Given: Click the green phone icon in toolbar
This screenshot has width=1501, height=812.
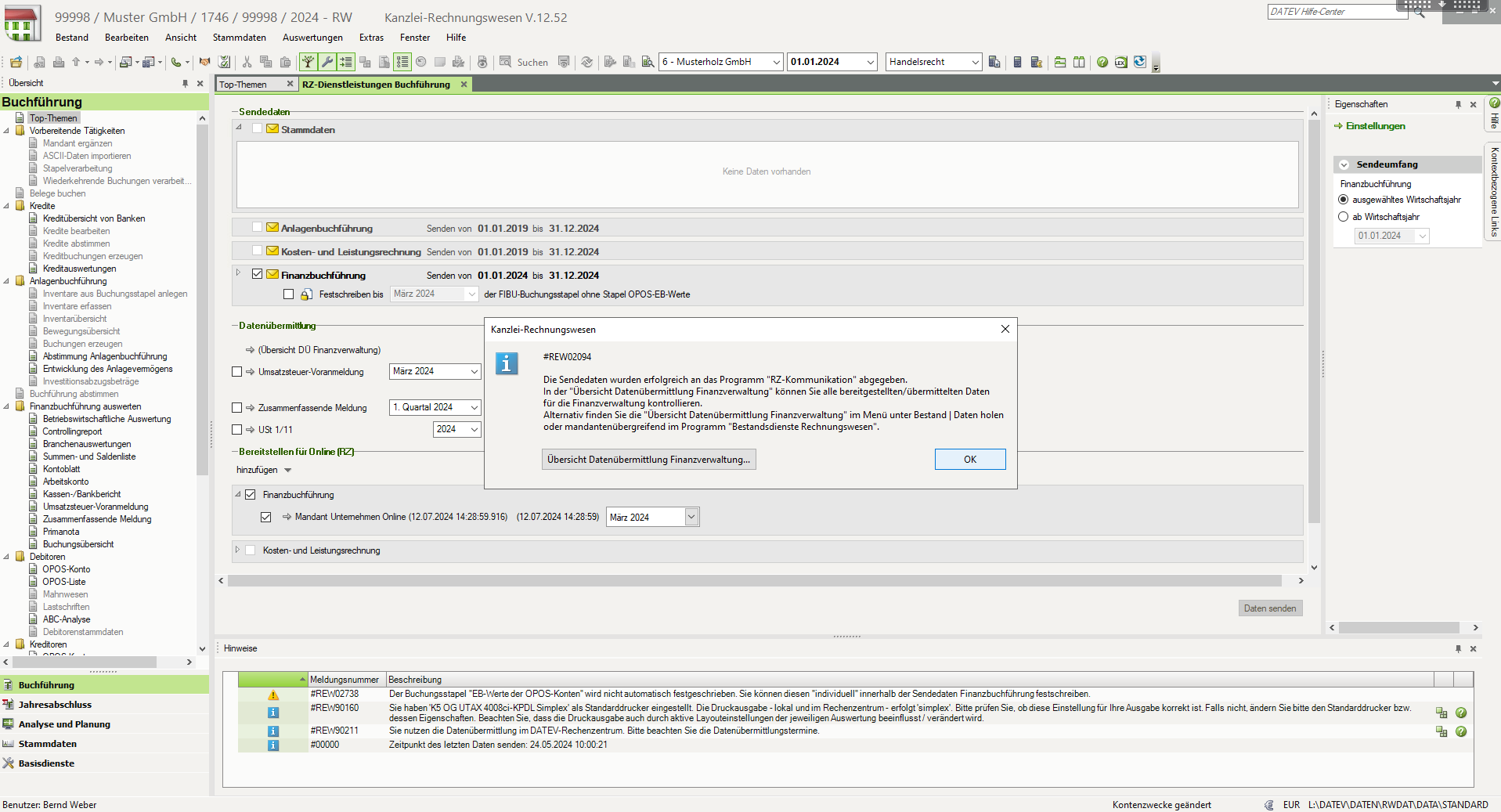Looking at the screenshot, I should (x=176, y=62).
